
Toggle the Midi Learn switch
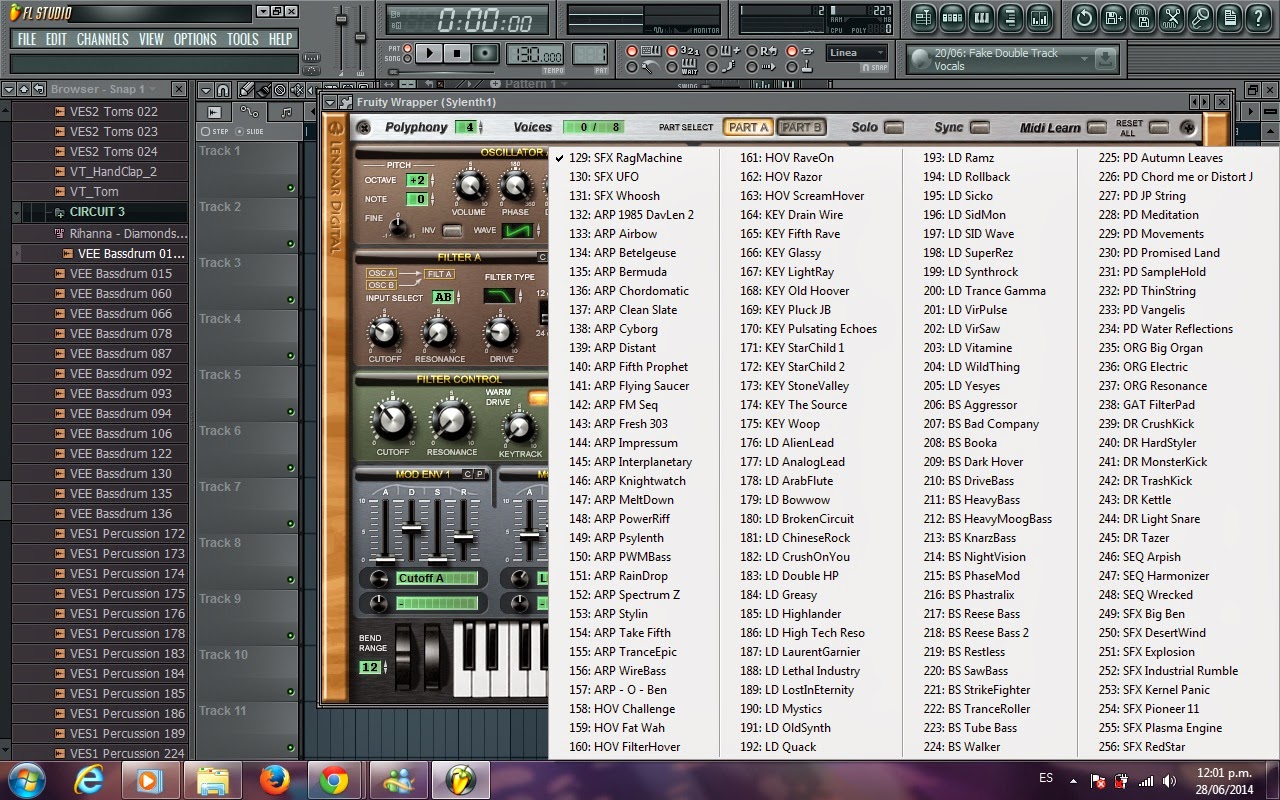(x=1097, y=127)
